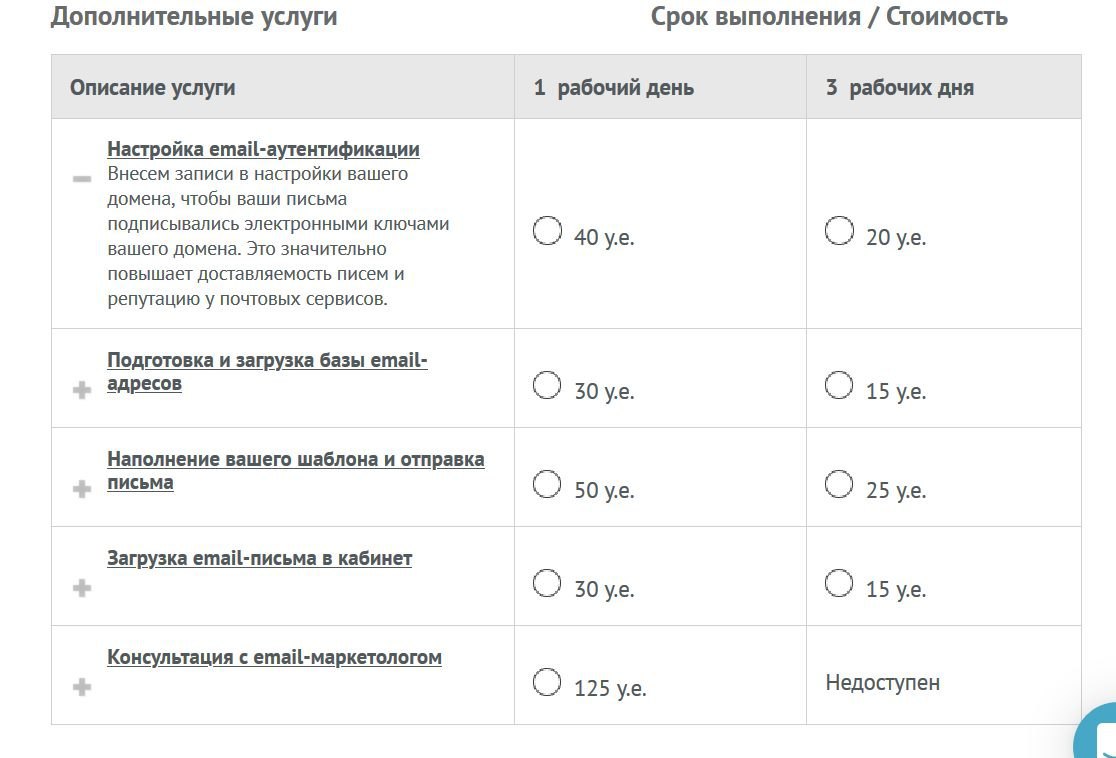The height and width of the screenshot is (758, 1116).
Task: Open the Подготовка и загрузка базы email-адресов link
Action: pos(267,372)
